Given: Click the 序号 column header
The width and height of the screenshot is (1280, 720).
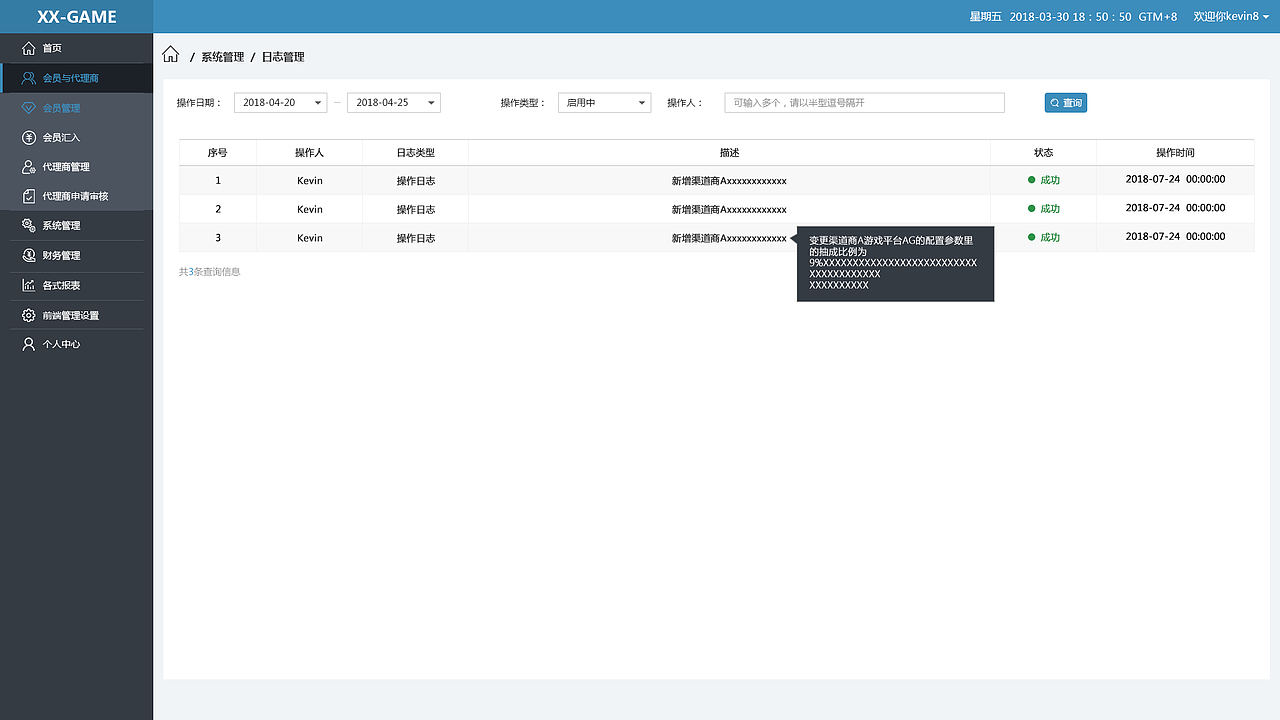Looking at the screenshot, I should point(218,153).
